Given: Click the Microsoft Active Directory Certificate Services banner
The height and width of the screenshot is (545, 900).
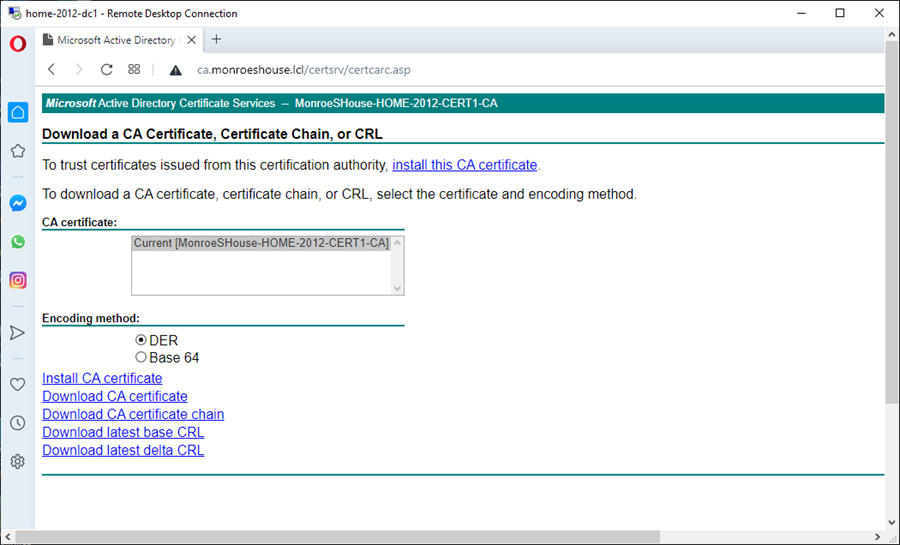Looking at the screenshot, I should (x=463, y=103).
